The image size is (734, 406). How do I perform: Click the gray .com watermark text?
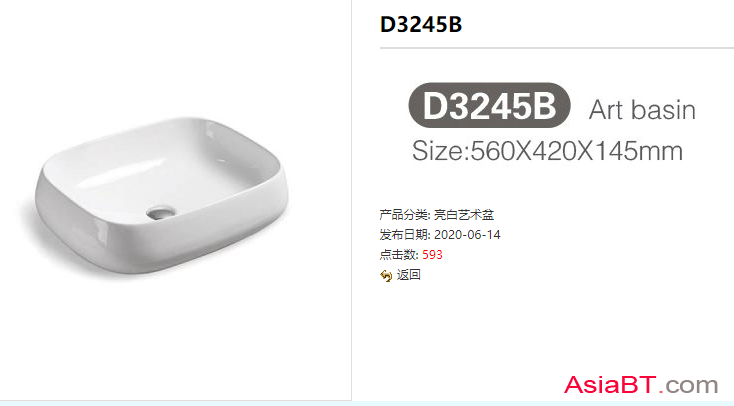click(689, 385)
